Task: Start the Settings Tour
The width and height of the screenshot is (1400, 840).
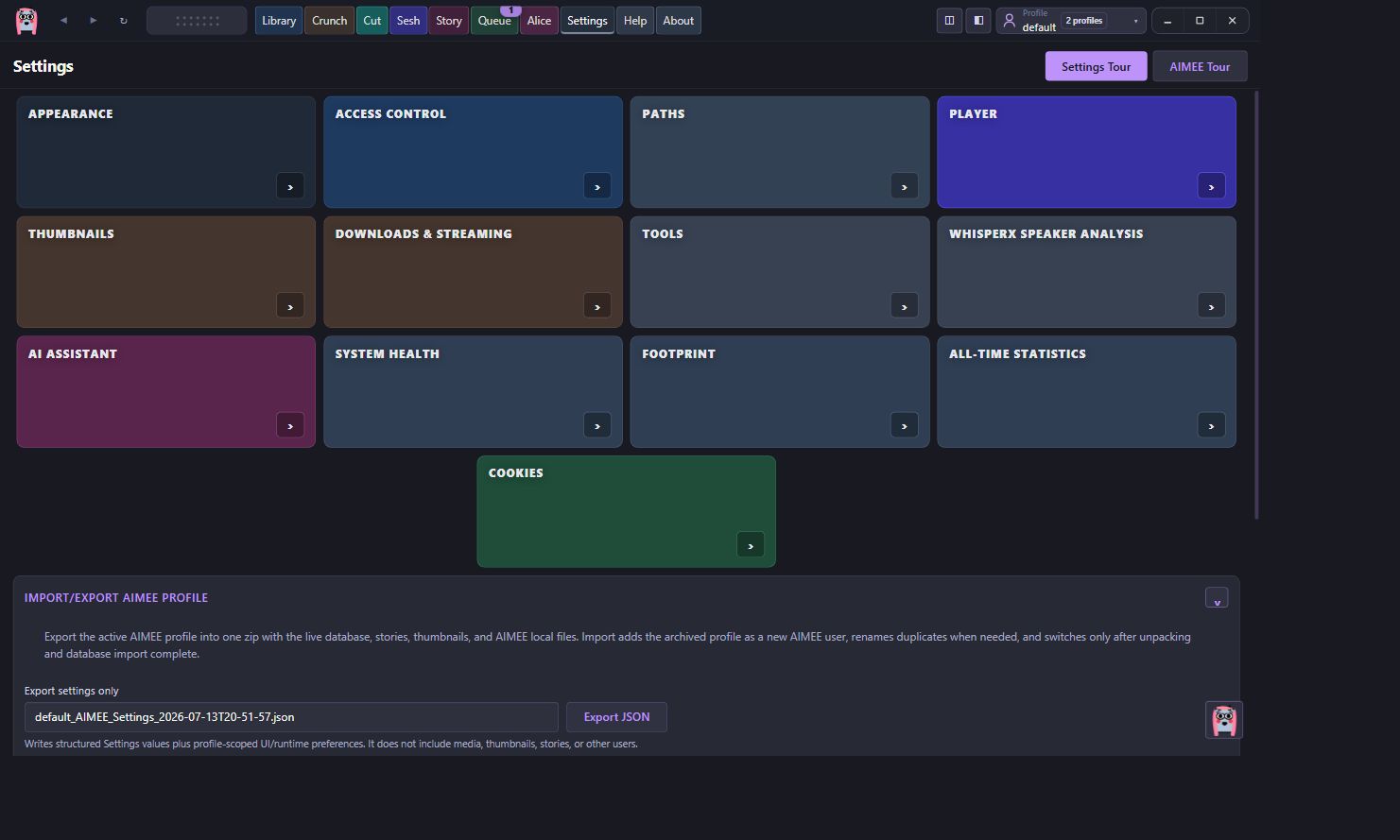Action: tap(1096, 66)
